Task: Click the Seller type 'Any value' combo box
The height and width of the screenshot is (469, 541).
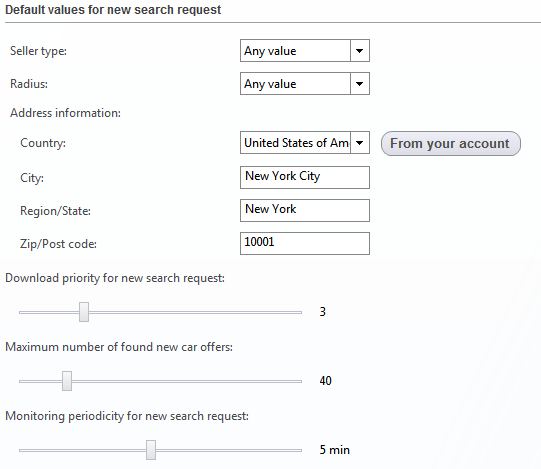Action: pos(305,51)
